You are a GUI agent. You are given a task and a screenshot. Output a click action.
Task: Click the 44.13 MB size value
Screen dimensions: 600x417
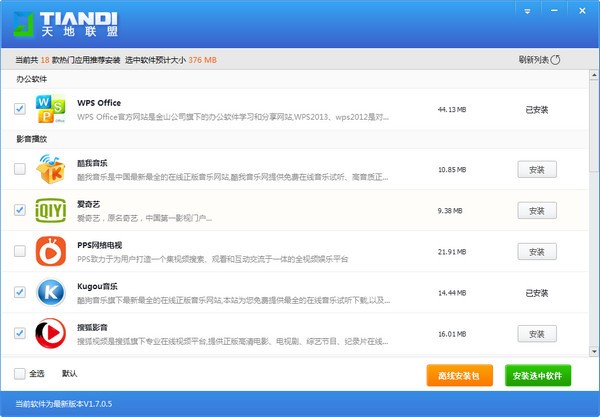(x=452, y=109)
